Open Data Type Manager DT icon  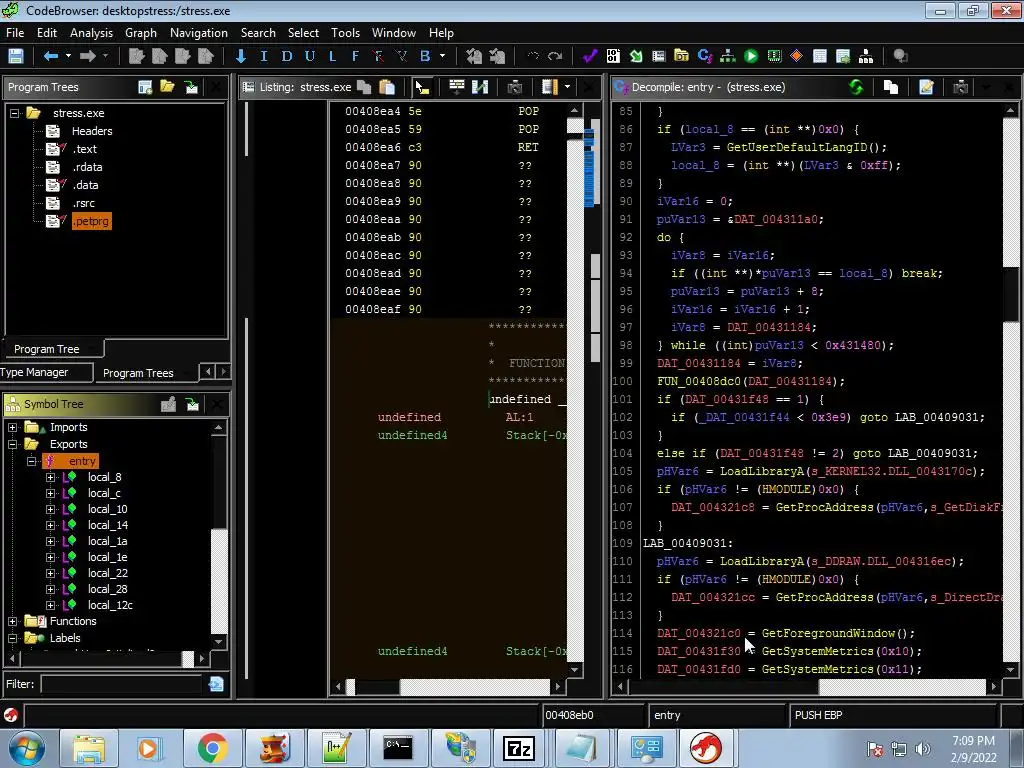681,56
